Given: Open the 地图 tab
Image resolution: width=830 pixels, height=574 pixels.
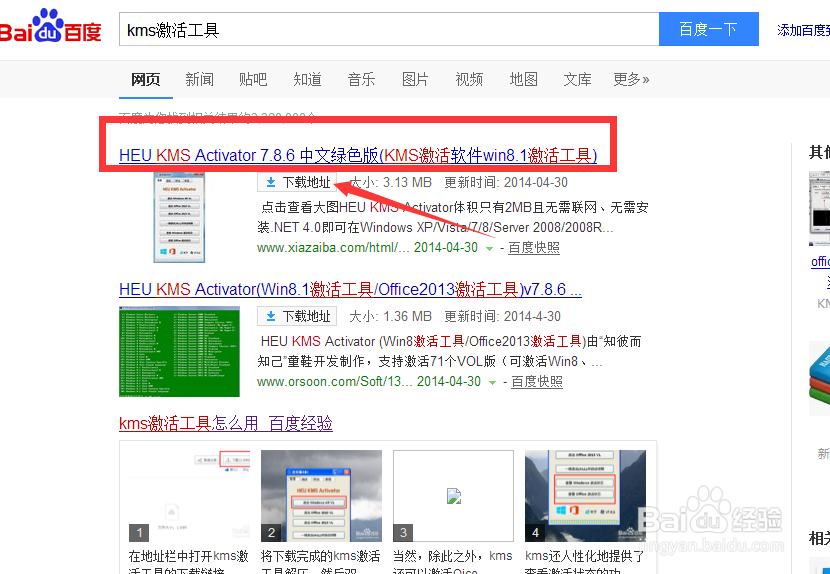Looking at the screenshot, I should pyautogui.click(x=524, y=79).
